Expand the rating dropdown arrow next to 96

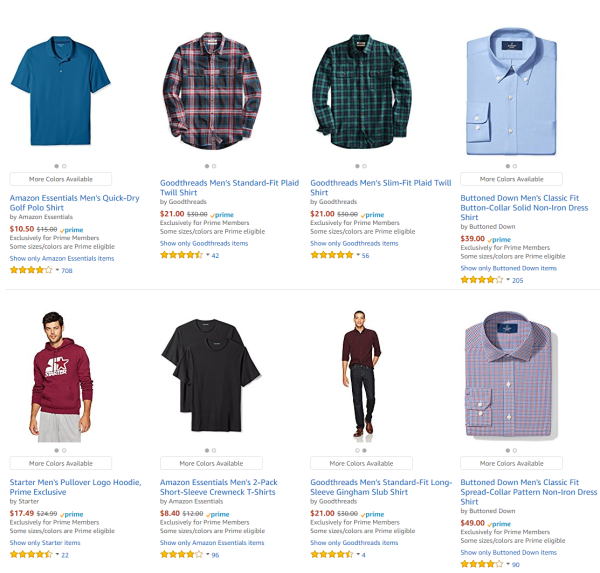[x=208, y=554]
